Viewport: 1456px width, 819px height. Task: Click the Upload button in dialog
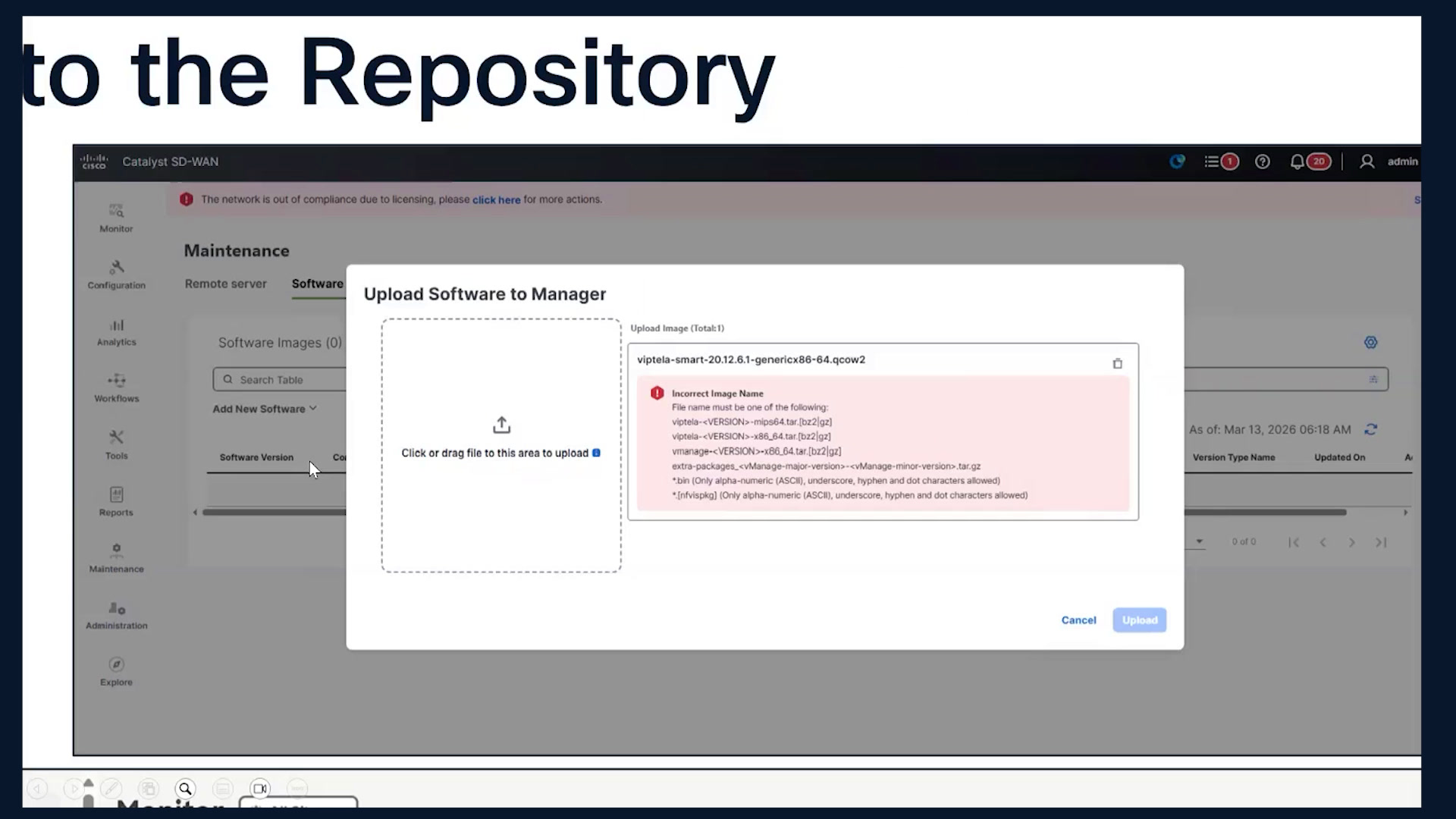(1140, 620)
